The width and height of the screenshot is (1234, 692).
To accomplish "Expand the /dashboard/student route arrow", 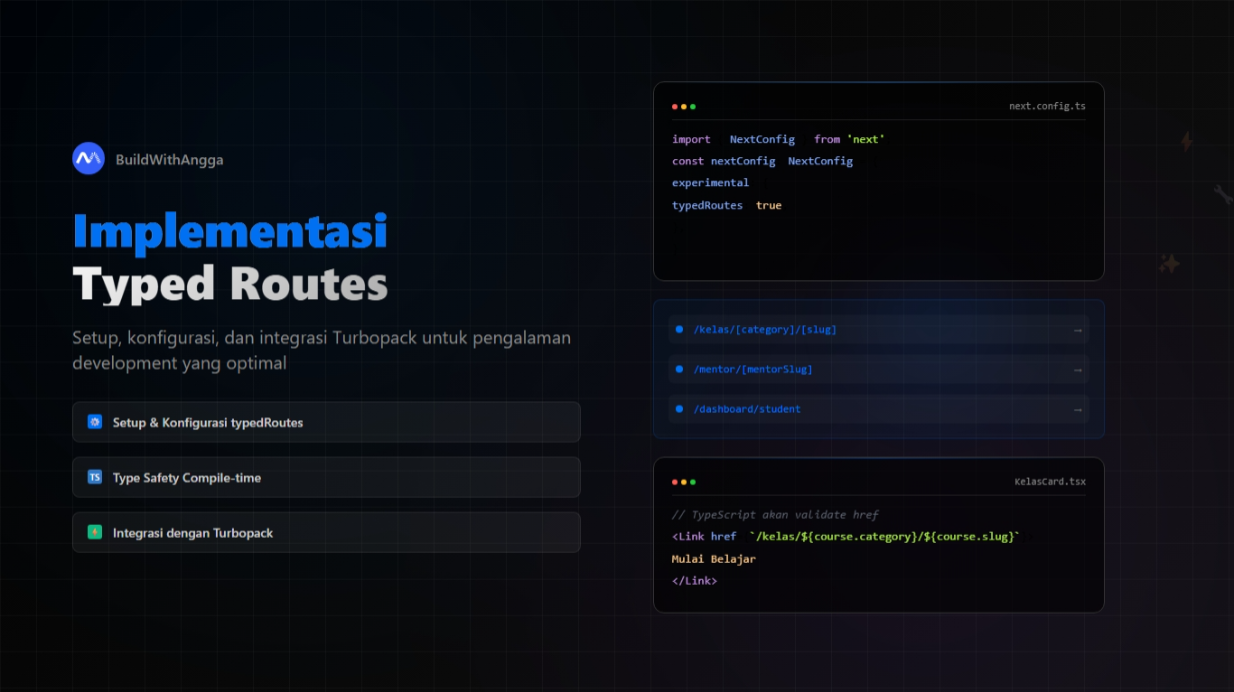I will 1077,410.
